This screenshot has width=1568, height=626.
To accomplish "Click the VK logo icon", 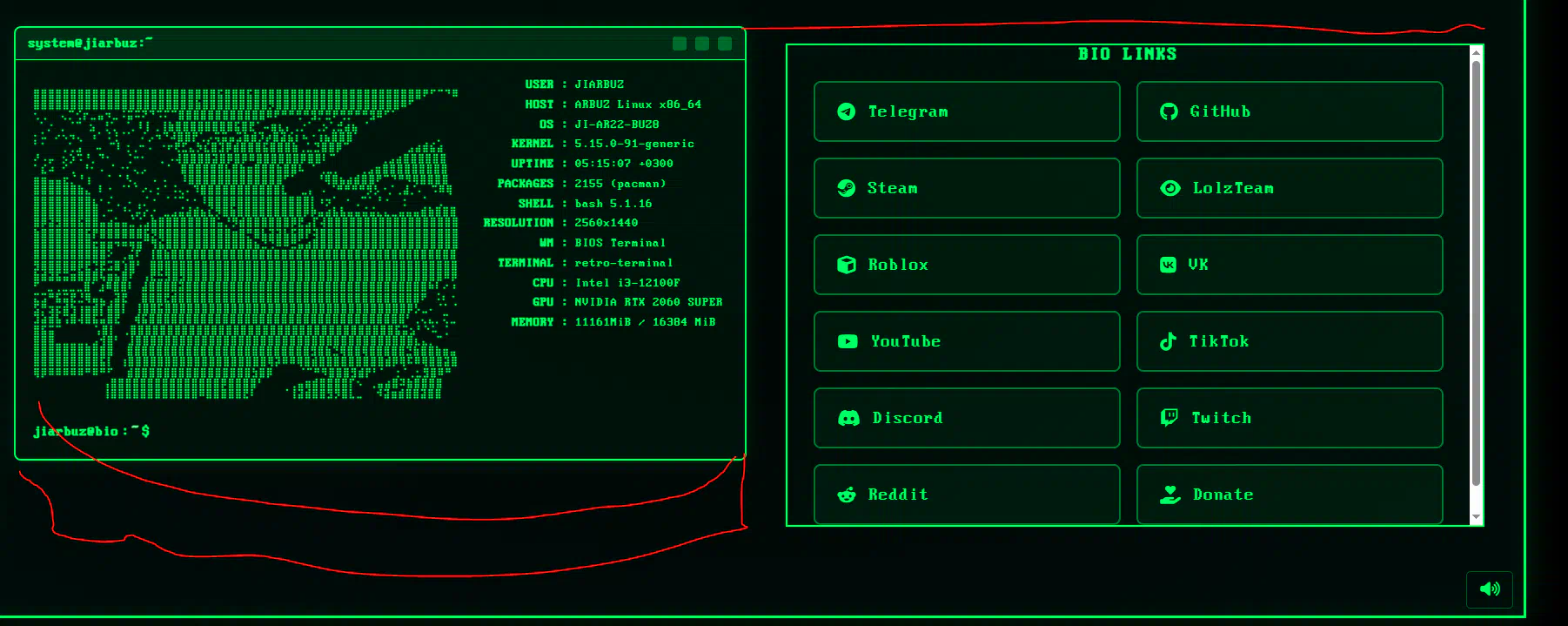I will pyautogui.click(x=1169, y=265).
